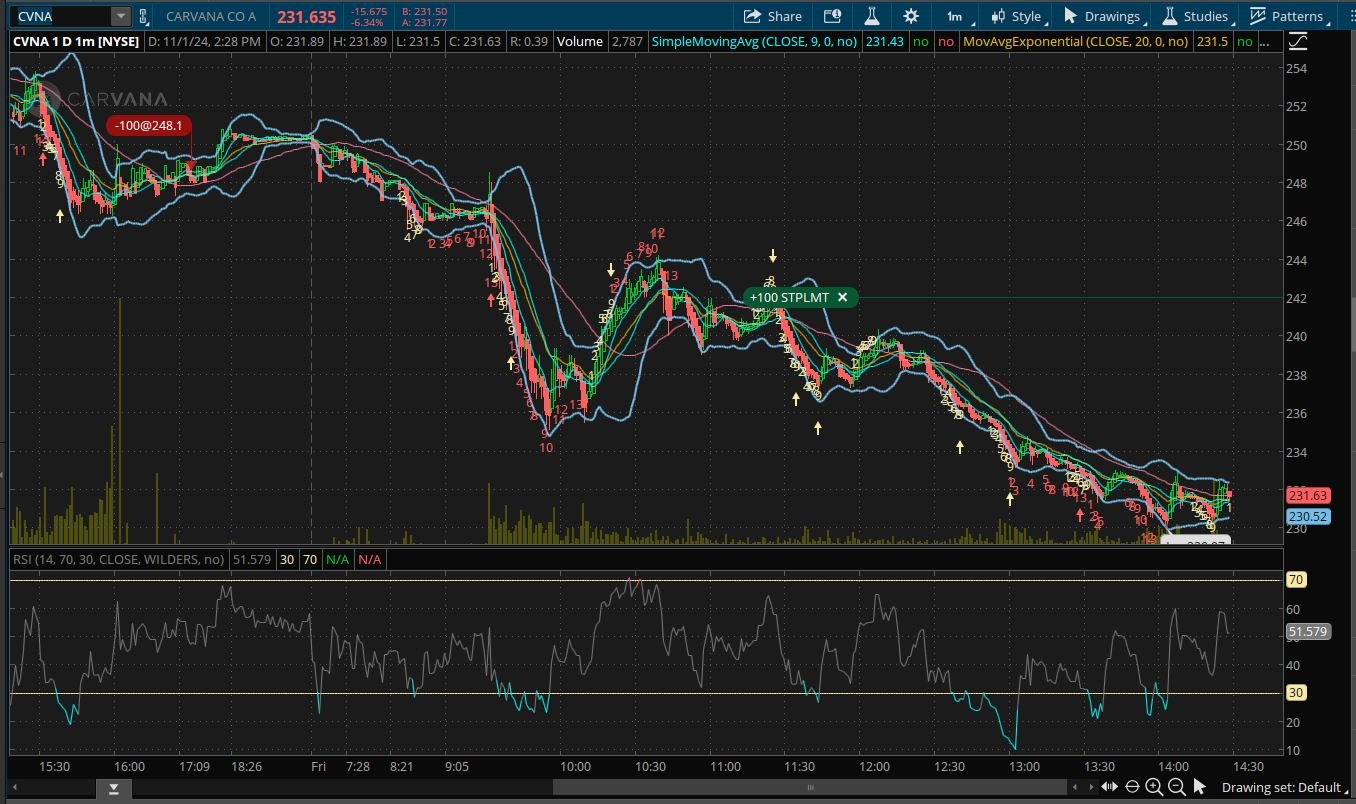Click the collapse arrow at bottom left
Viewport: 1356px width, 804px height.
click(113, 789)
